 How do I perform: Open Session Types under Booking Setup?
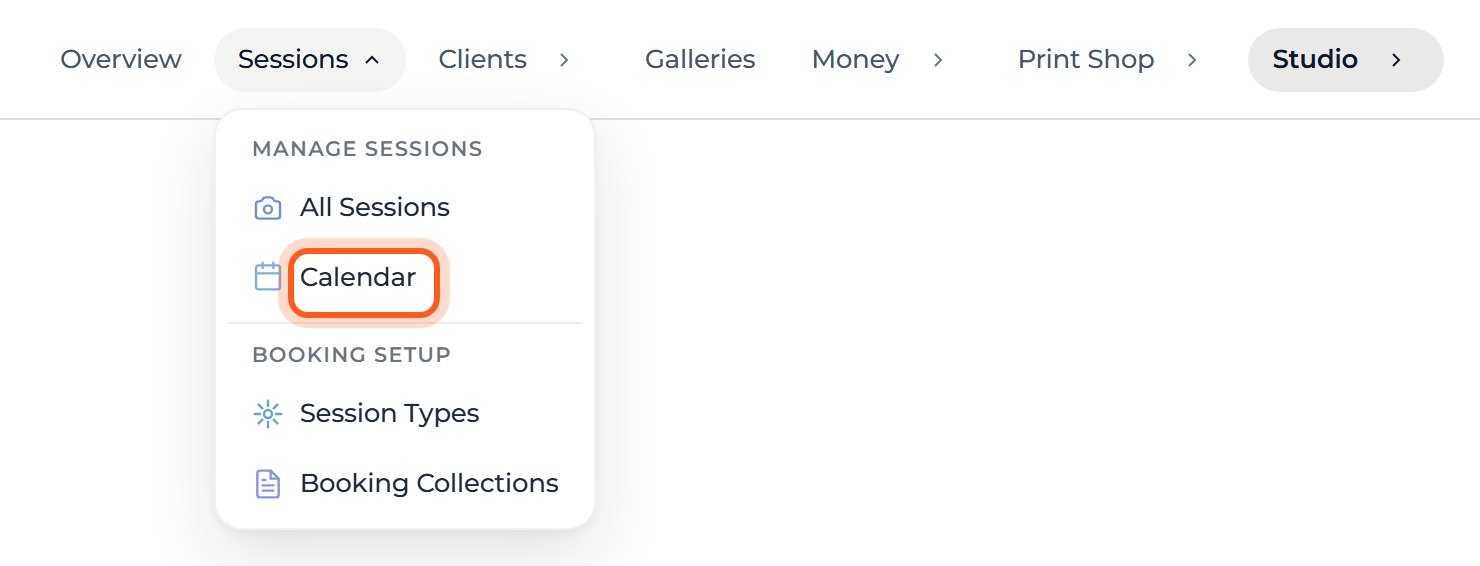(390, 414)
